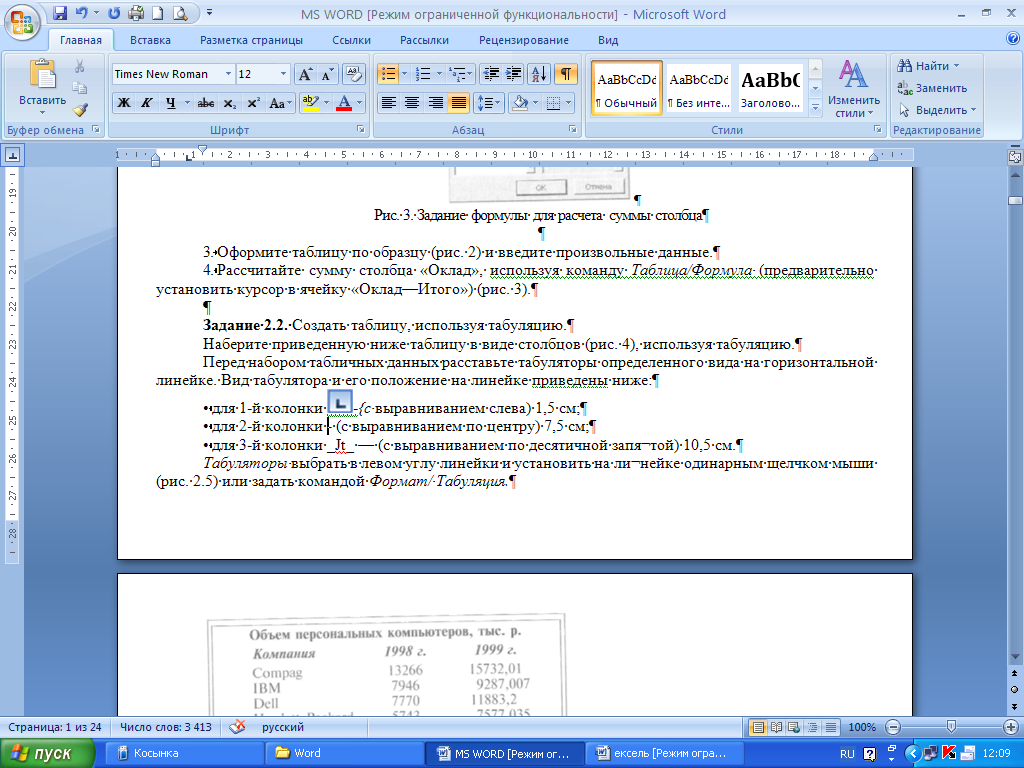Create new document from quick access toolbar
Viewport: 1024px width, 768px height.
157,13
